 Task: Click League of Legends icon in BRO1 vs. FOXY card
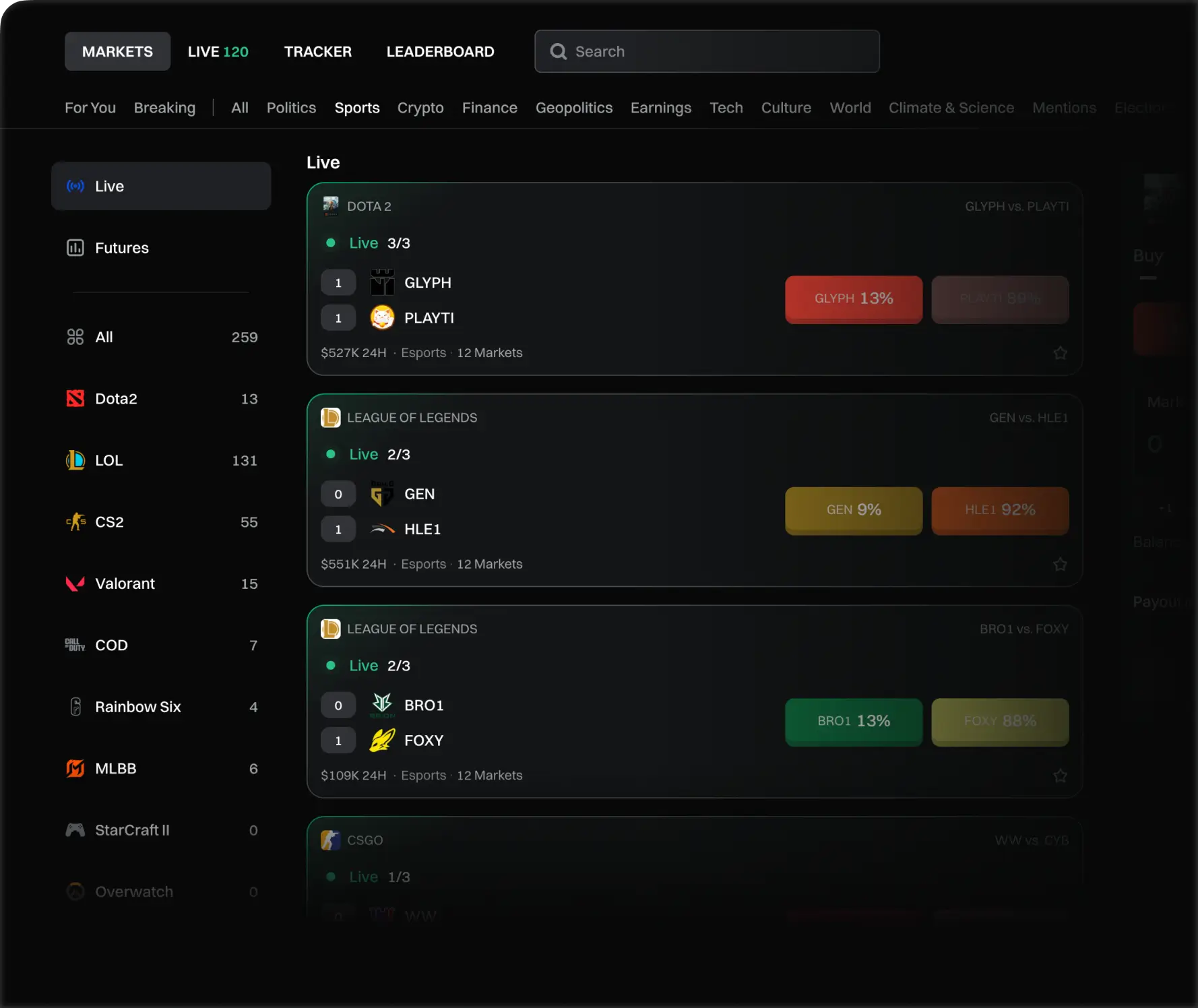(331, 629)
